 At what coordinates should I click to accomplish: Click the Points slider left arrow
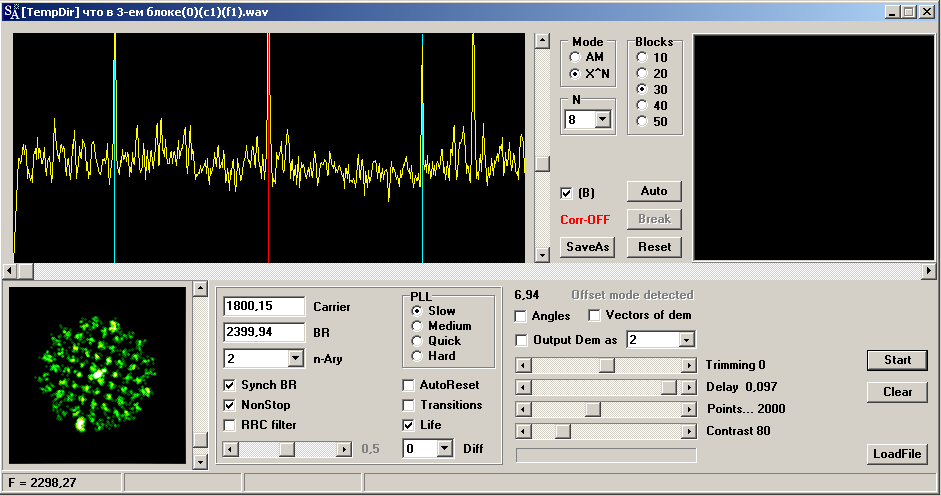click(522, 409)
